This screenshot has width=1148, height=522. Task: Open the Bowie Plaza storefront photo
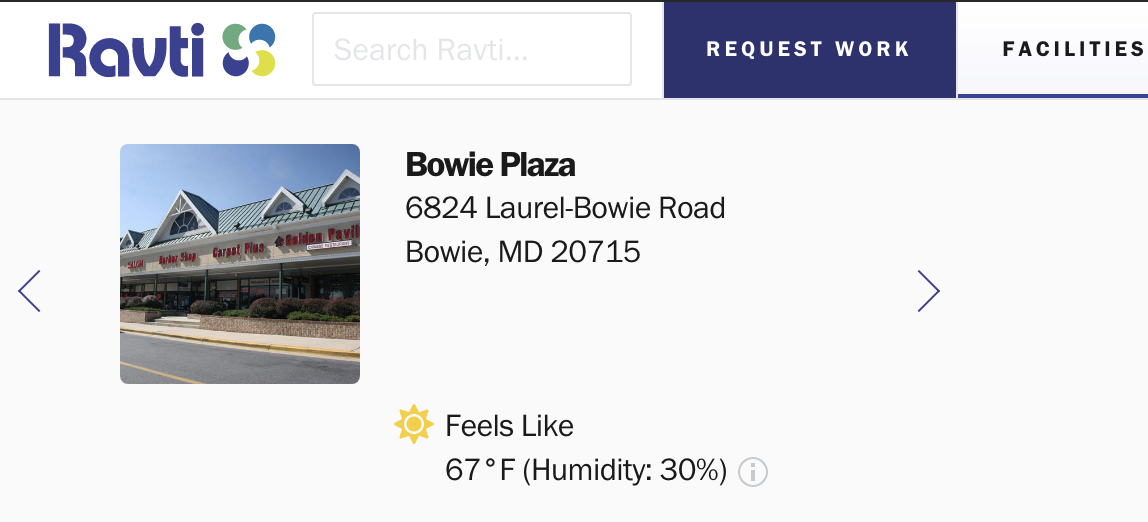pyautogui.click(x=240, y=264)
